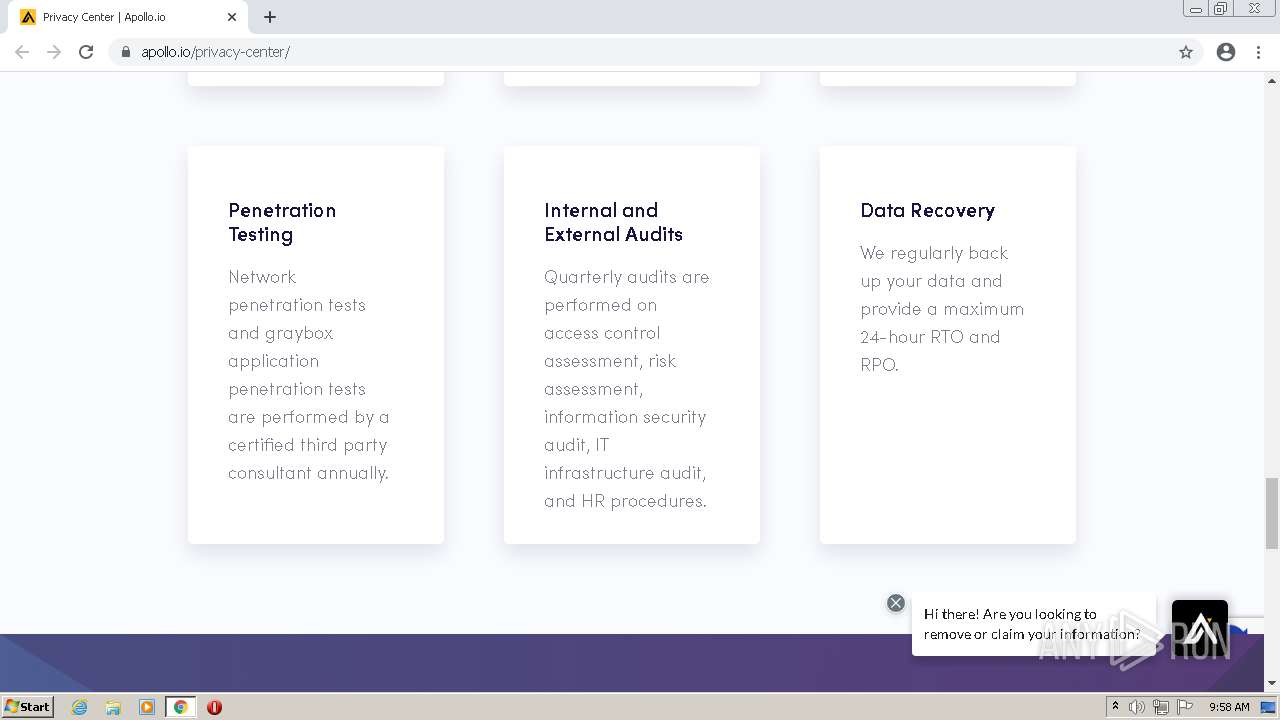Click the scrollbar down arrow
This screenshot has height=720, width=1280.
(1272, 683)
